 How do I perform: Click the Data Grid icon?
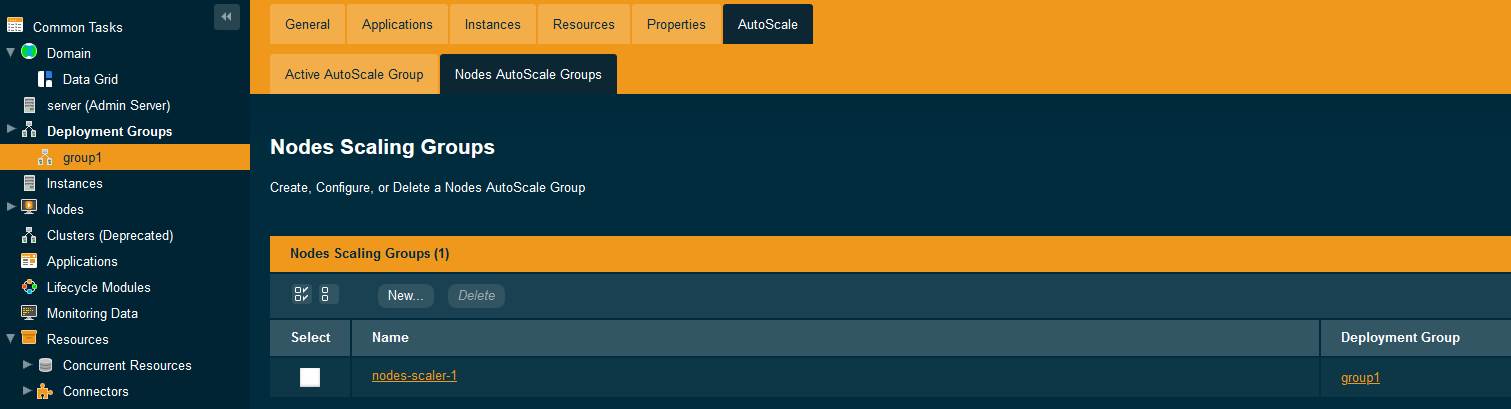pos(45,78)
